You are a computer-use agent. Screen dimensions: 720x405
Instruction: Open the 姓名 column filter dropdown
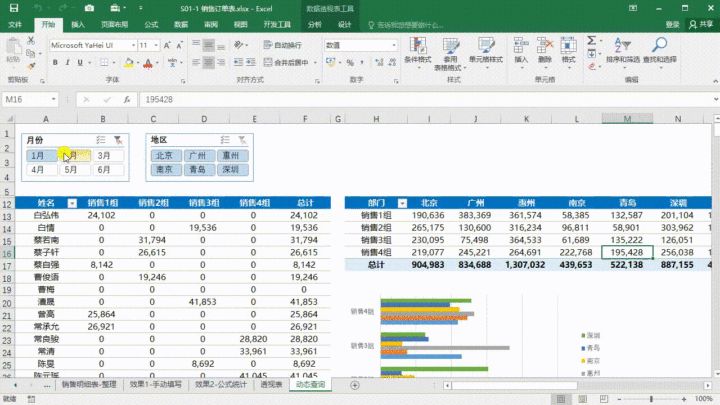72,203
